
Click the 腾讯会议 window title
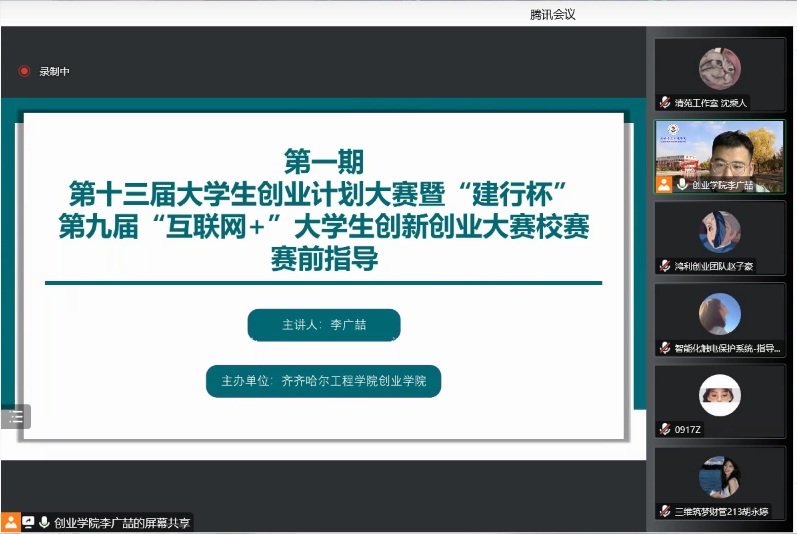coord(552,13)
